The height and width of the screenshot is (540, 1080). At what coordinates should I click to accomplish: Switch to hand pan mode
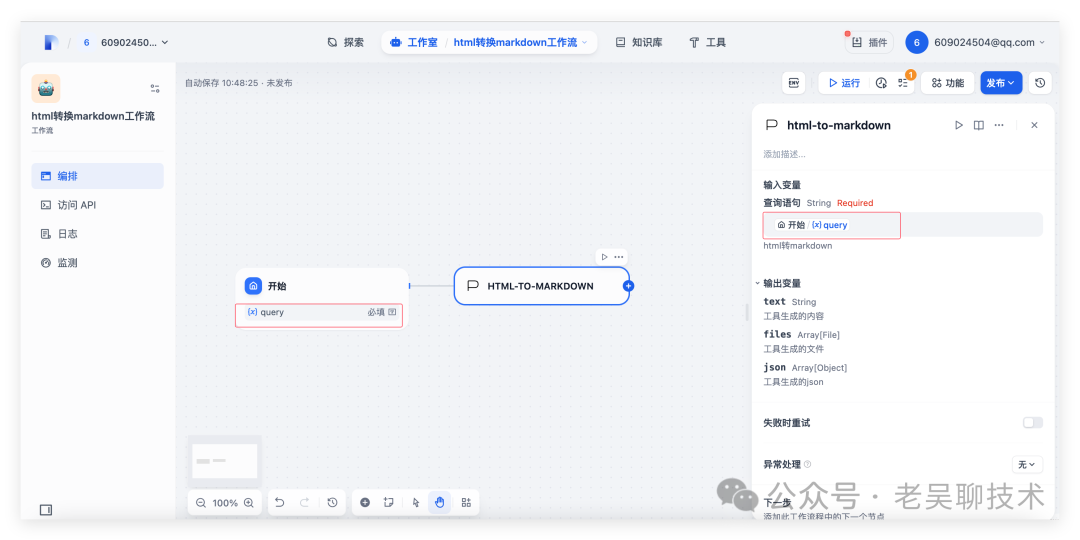(439, 503)
